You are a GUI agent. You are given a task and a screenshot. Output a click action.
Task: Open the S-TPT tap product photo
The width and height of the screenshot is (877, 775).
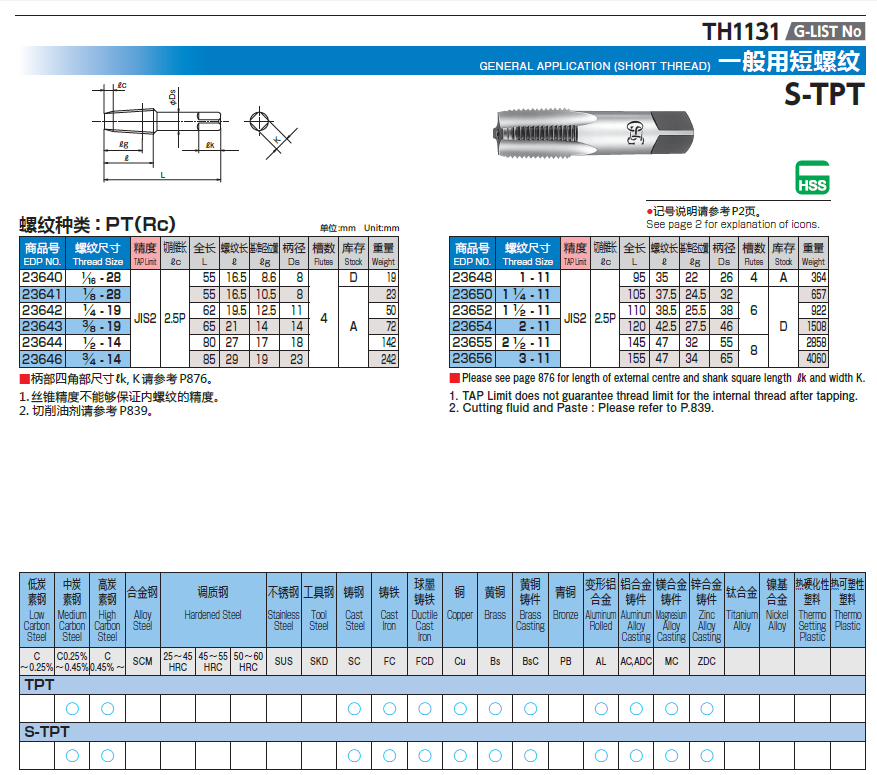pyautogui.click(x=595, y=133)
